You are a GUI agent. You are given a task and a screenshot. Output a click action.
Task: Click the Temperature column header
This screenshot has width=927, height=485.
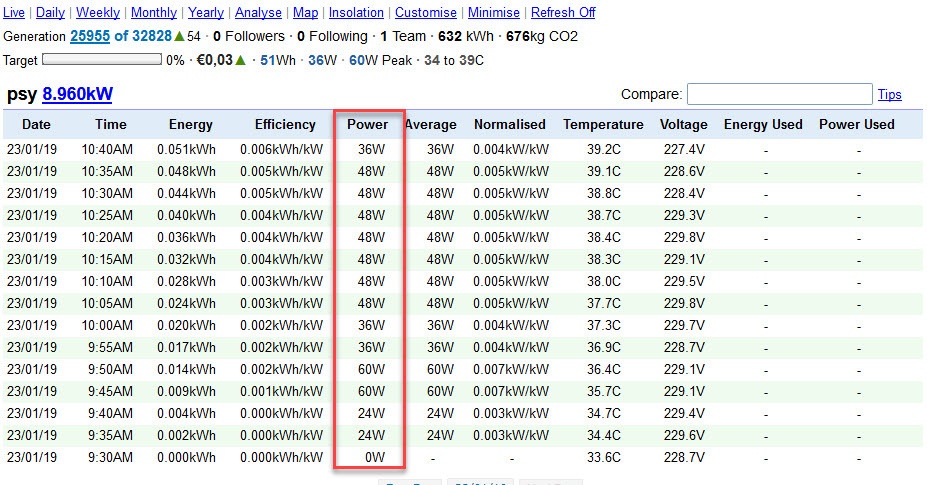[x=603, y=124]
